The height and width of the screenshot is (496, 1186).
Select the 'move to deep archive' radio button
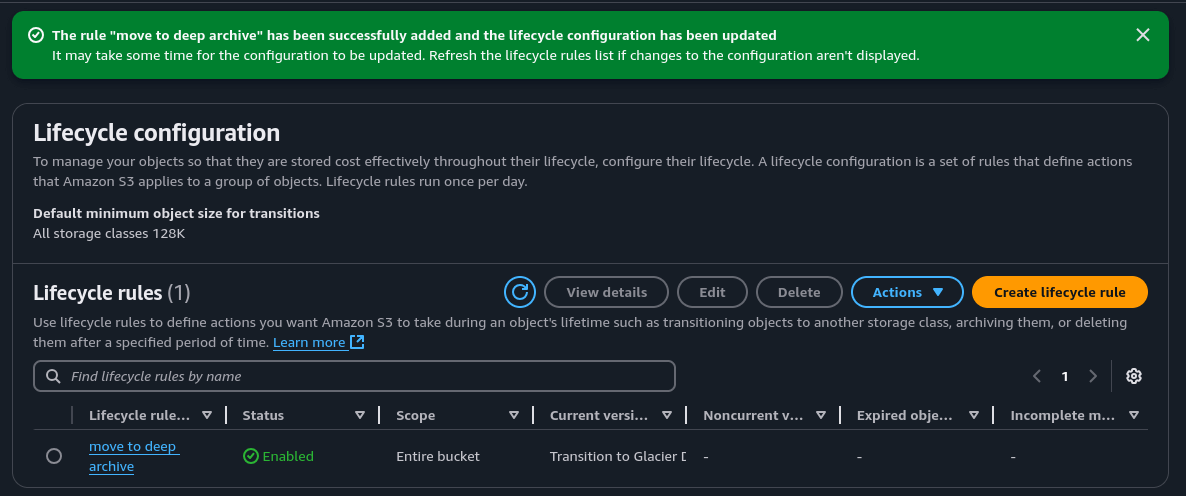(54, 456)
